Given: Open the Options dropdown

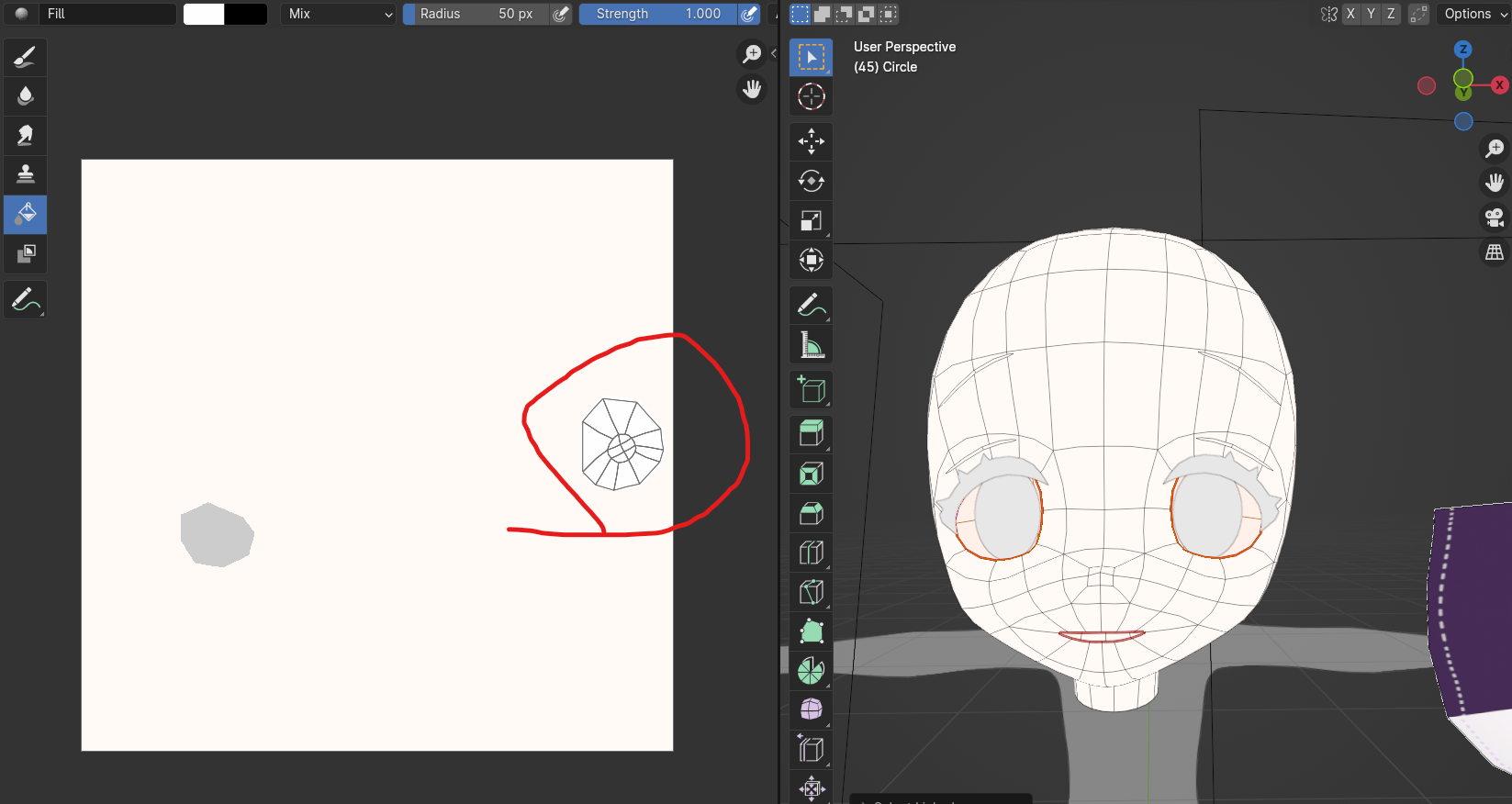Looking at the screenshot, I should [1473, 14].
